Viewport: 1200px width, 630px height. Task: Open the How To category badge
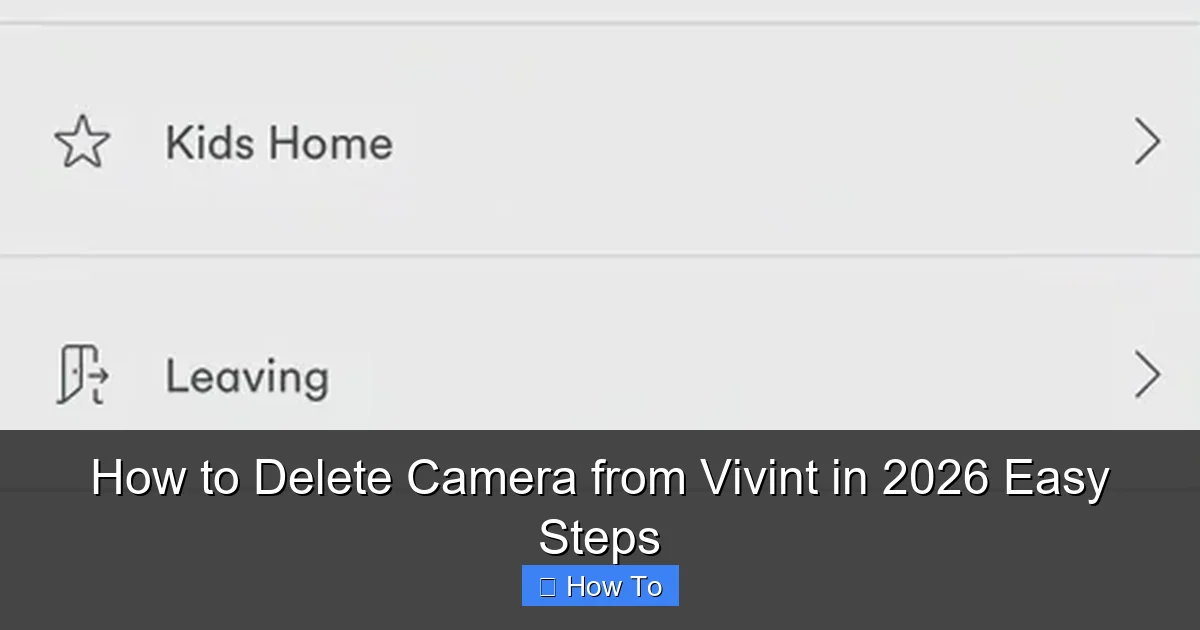(600, 585)
